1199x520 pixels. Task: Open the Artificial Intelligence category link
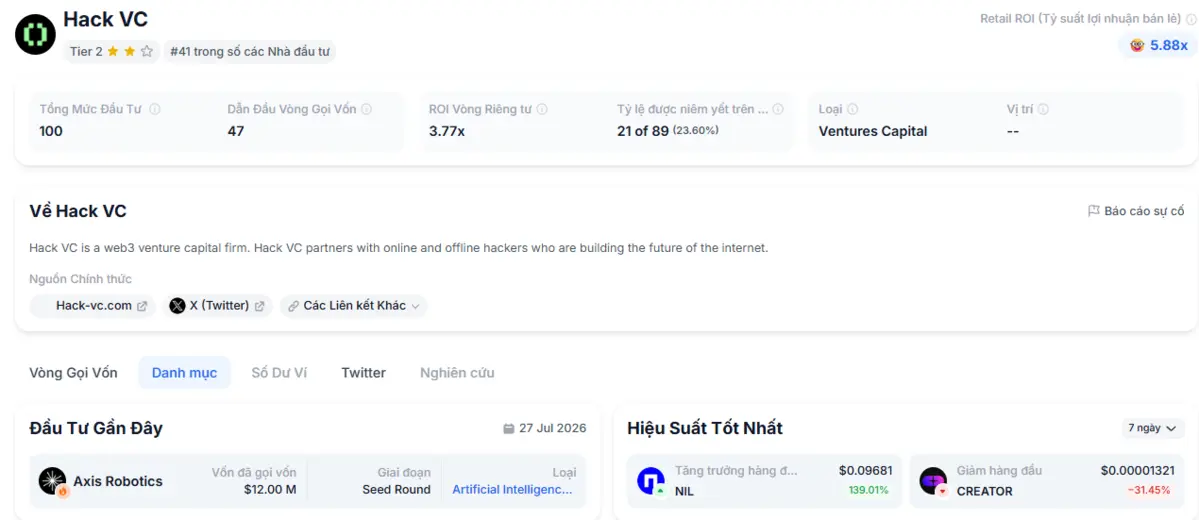tap(512, 489)
